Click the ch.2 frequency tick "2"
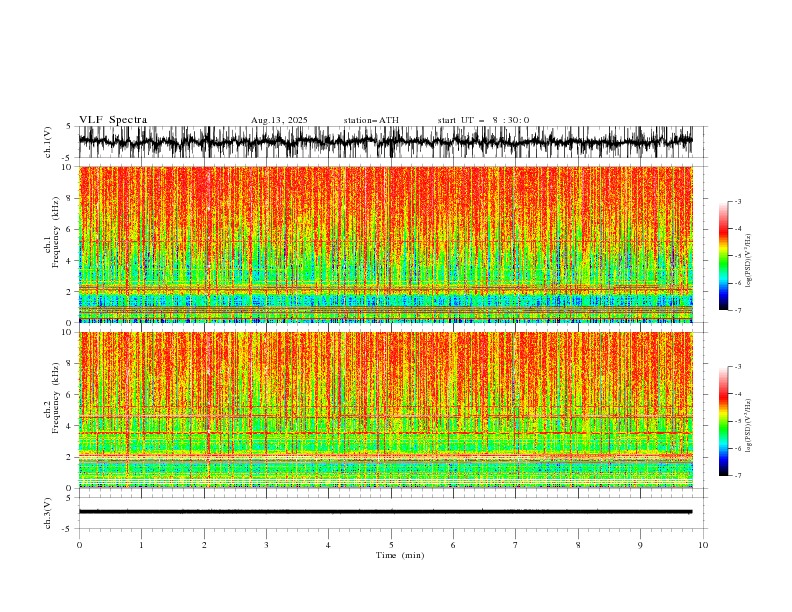Viewport: 792px width, 612px height. (x=69, y=457)
